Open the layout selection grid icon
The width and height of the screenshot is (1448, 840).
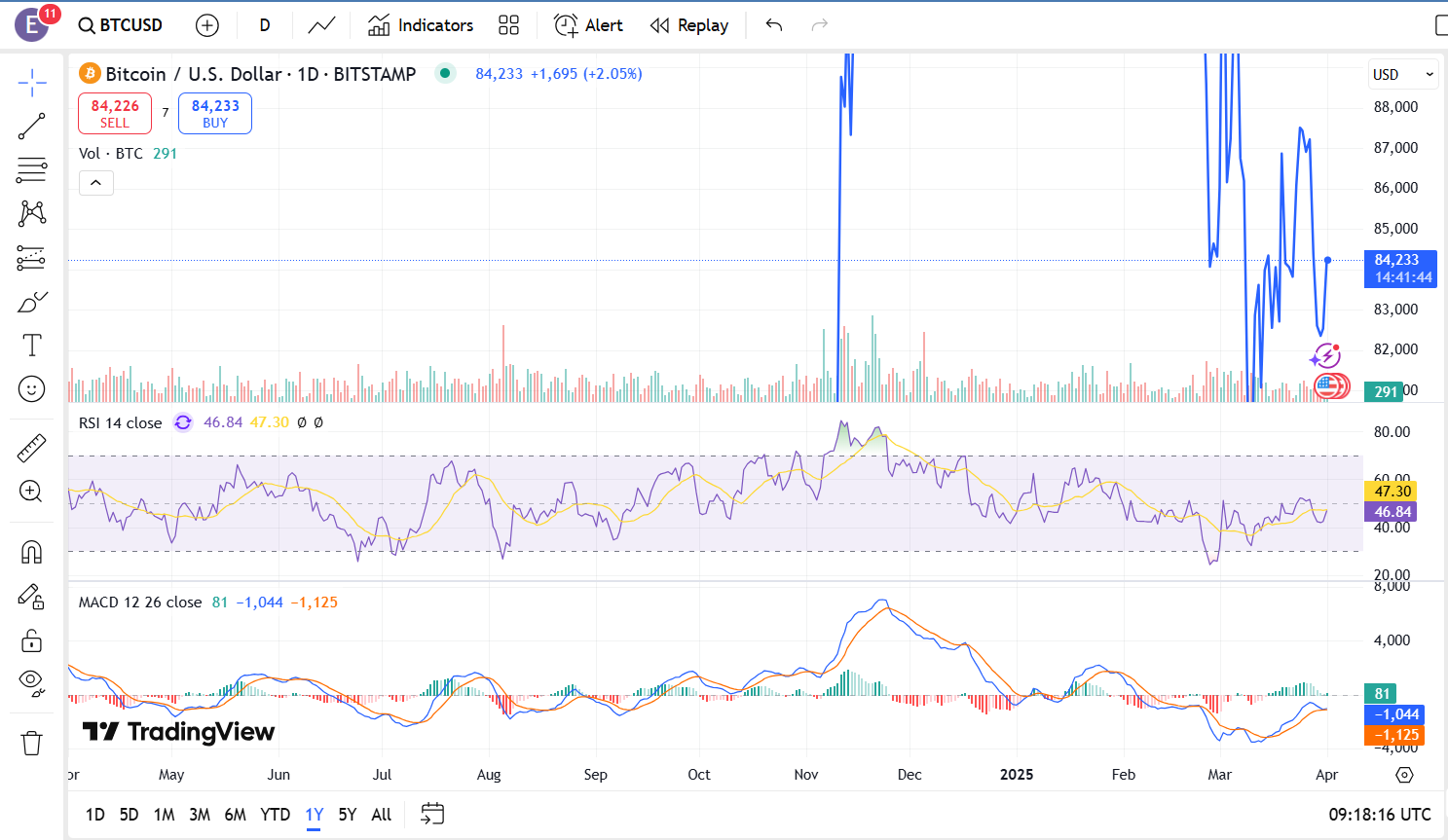(508, 25)
